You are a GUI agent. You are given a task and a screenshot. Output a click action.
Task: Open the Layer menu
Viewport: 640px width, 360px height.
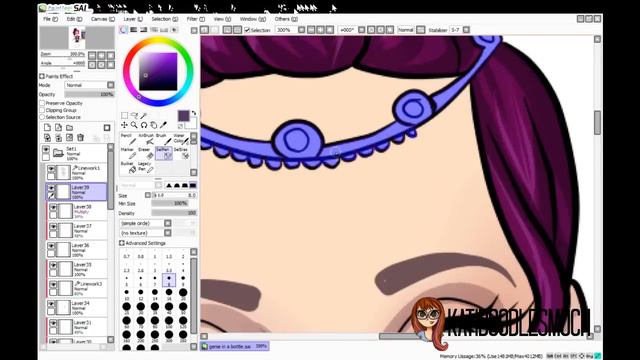[133, 19]
